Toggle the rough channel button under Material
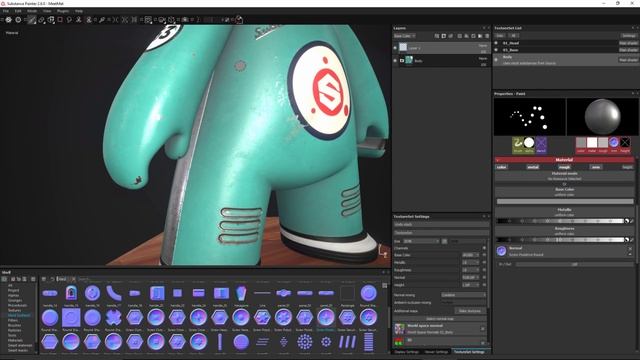Viewport: 640px width, 360px height. pyautogui.click(x=565, y=167)
